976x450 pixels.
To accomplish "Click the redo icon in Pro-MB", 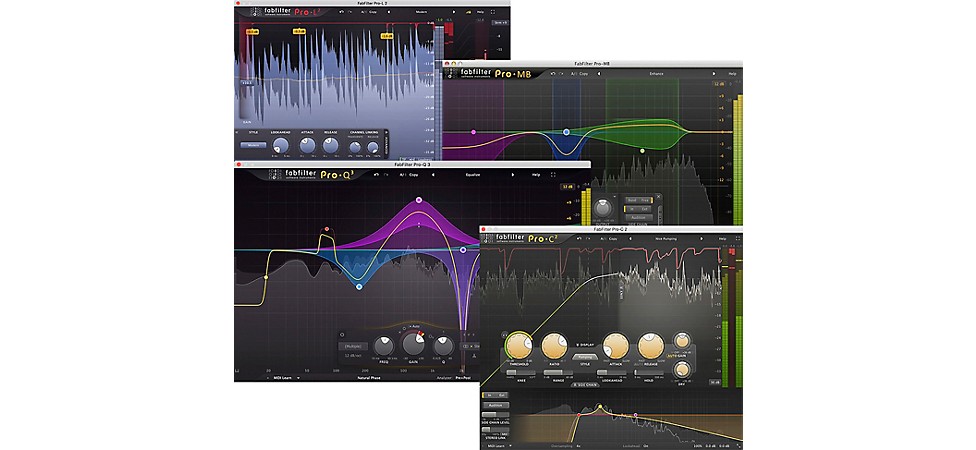I will pos(561,74).
